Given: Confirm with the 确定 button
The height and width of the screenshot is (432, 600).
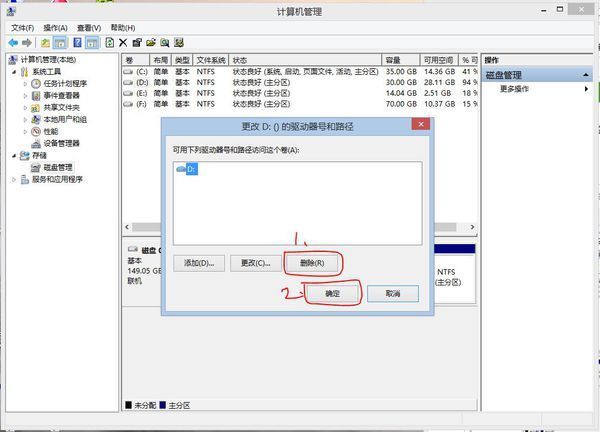Looking at the screenshot, I should pos(333,293).
